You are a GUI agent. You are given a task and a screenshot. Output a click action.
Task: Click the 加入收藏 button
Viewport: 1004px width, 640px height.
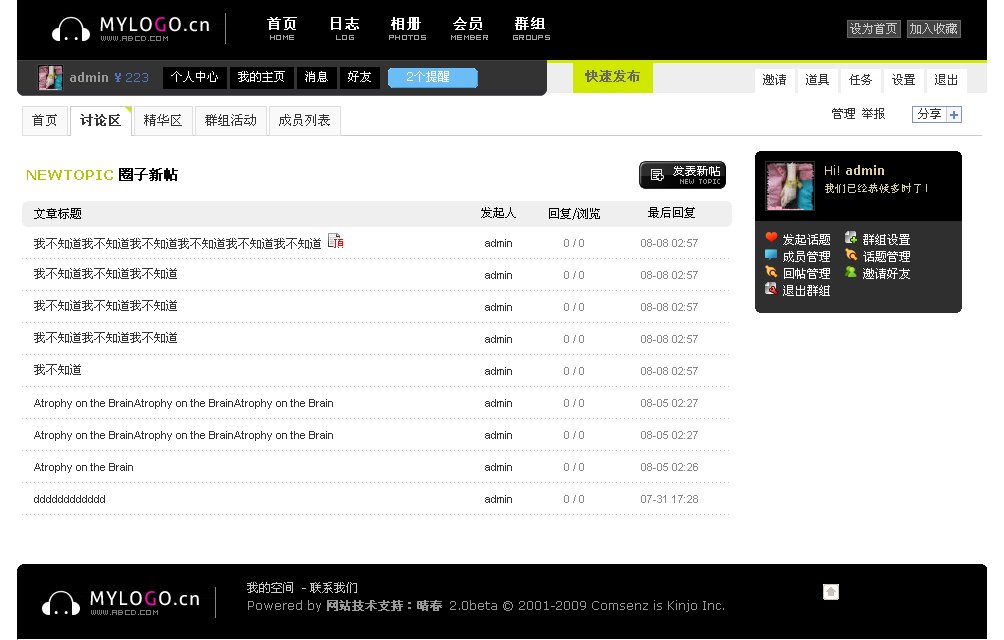coord(933,29)
